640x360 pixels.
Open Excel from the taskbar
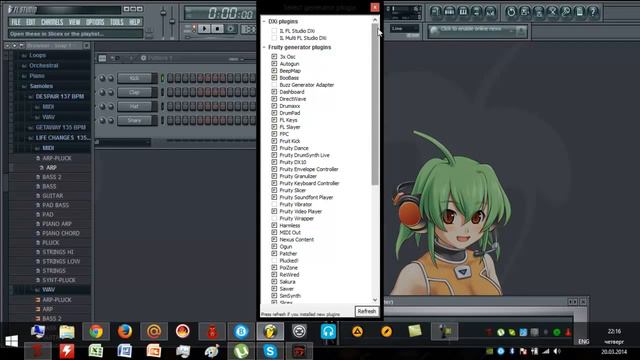coord(96,351)
